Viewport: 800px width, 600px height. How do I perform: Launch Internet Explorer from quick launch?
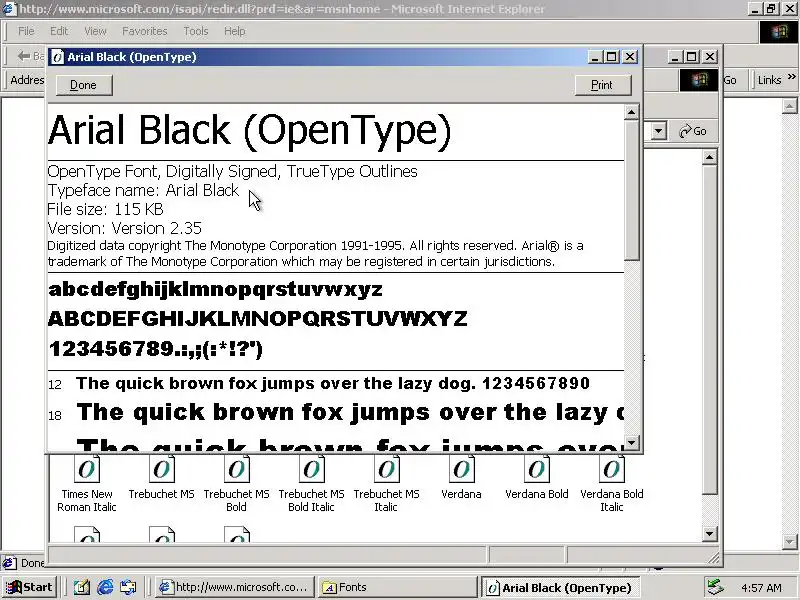tap(105, 587)
